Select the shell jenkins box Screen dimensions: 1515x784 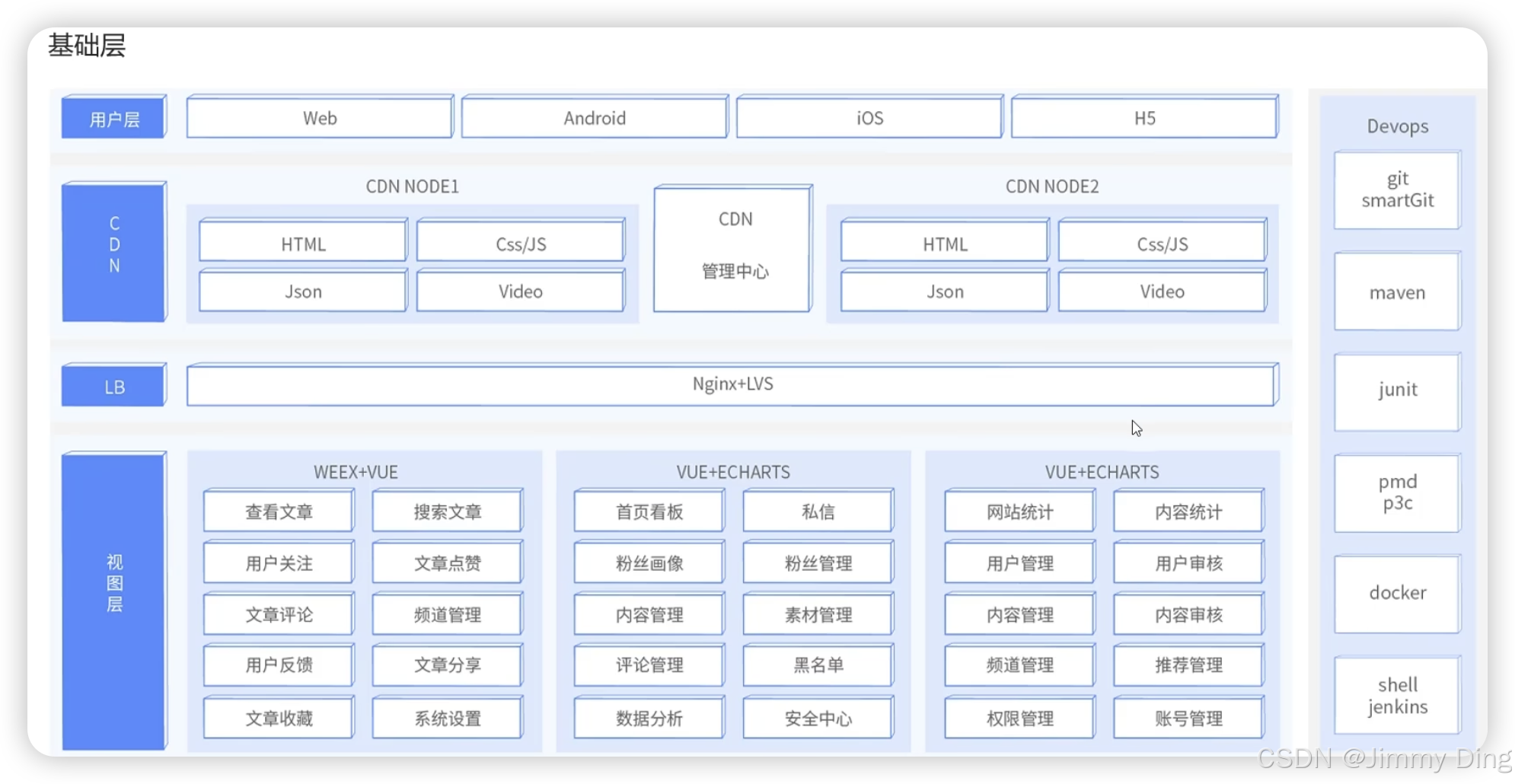(1398, 695)
